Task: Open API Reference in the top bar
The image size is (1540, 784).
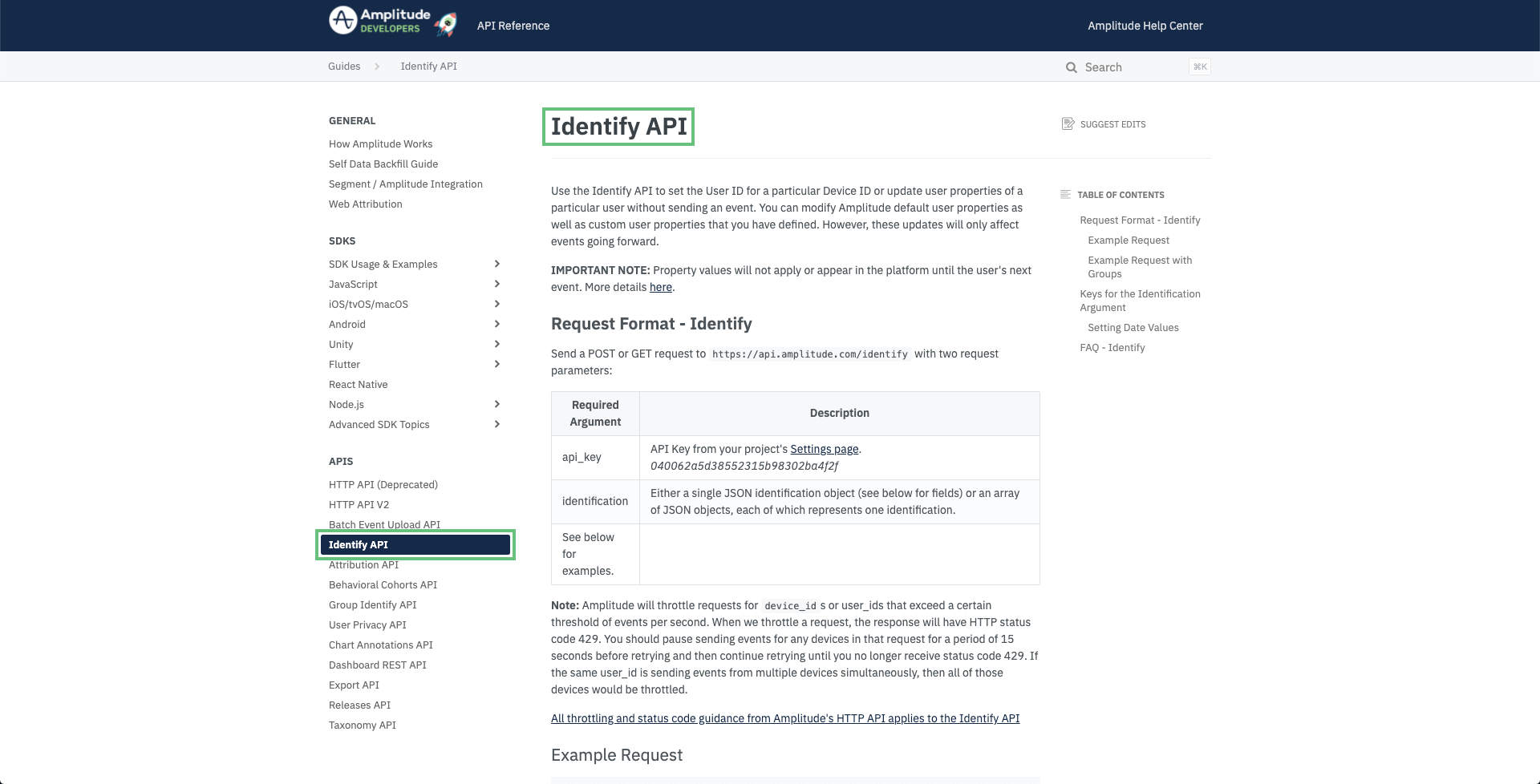Action: click(x=513, y=26)
